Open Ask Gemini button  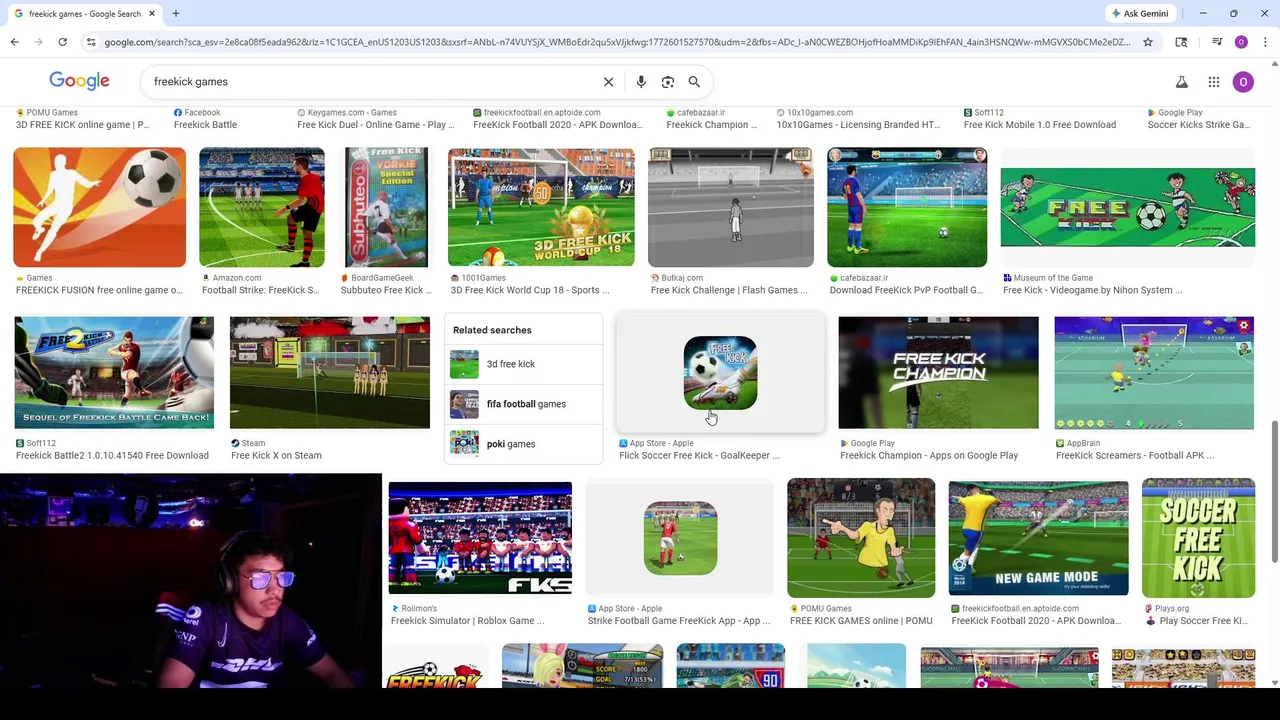click(x=1139, y=13)
